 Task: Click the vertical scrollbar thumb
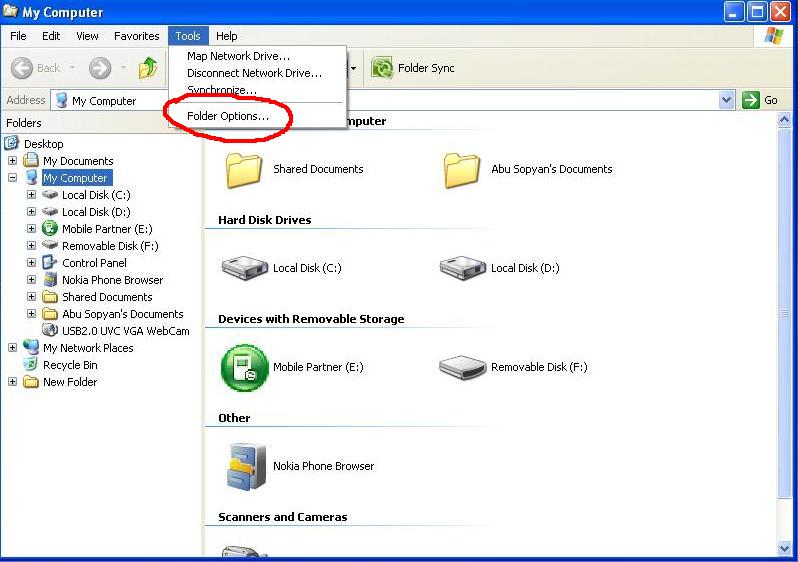click(x=784, y=314)
